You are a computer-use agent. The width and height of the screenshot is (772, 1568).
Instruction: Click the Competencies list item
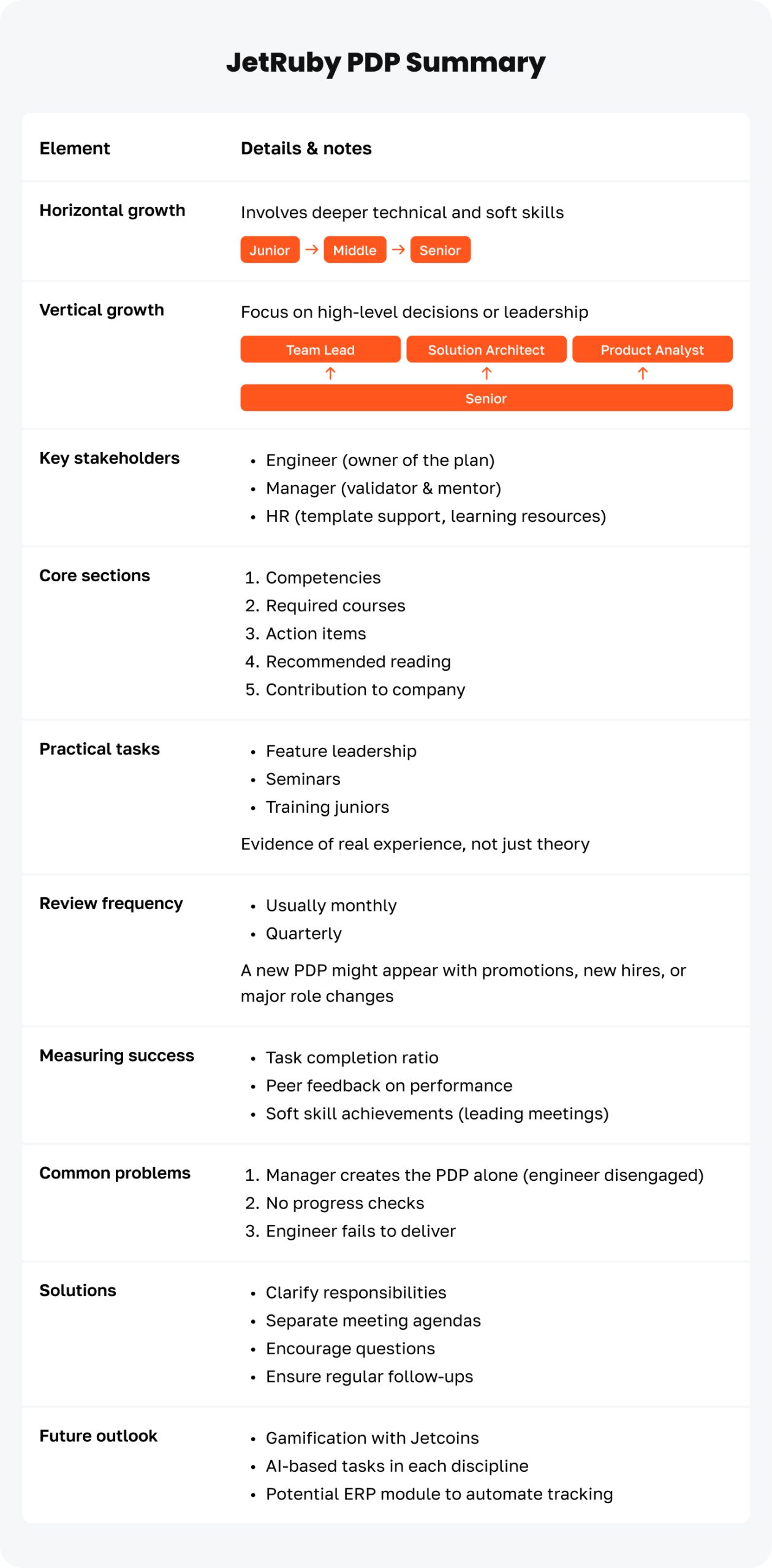click(323, 578)
